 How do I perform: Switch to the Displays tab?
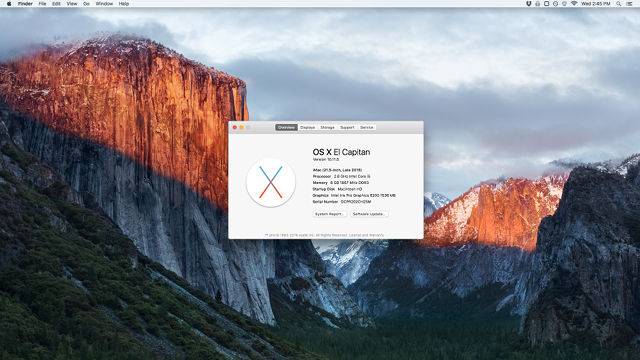[307, 127]
